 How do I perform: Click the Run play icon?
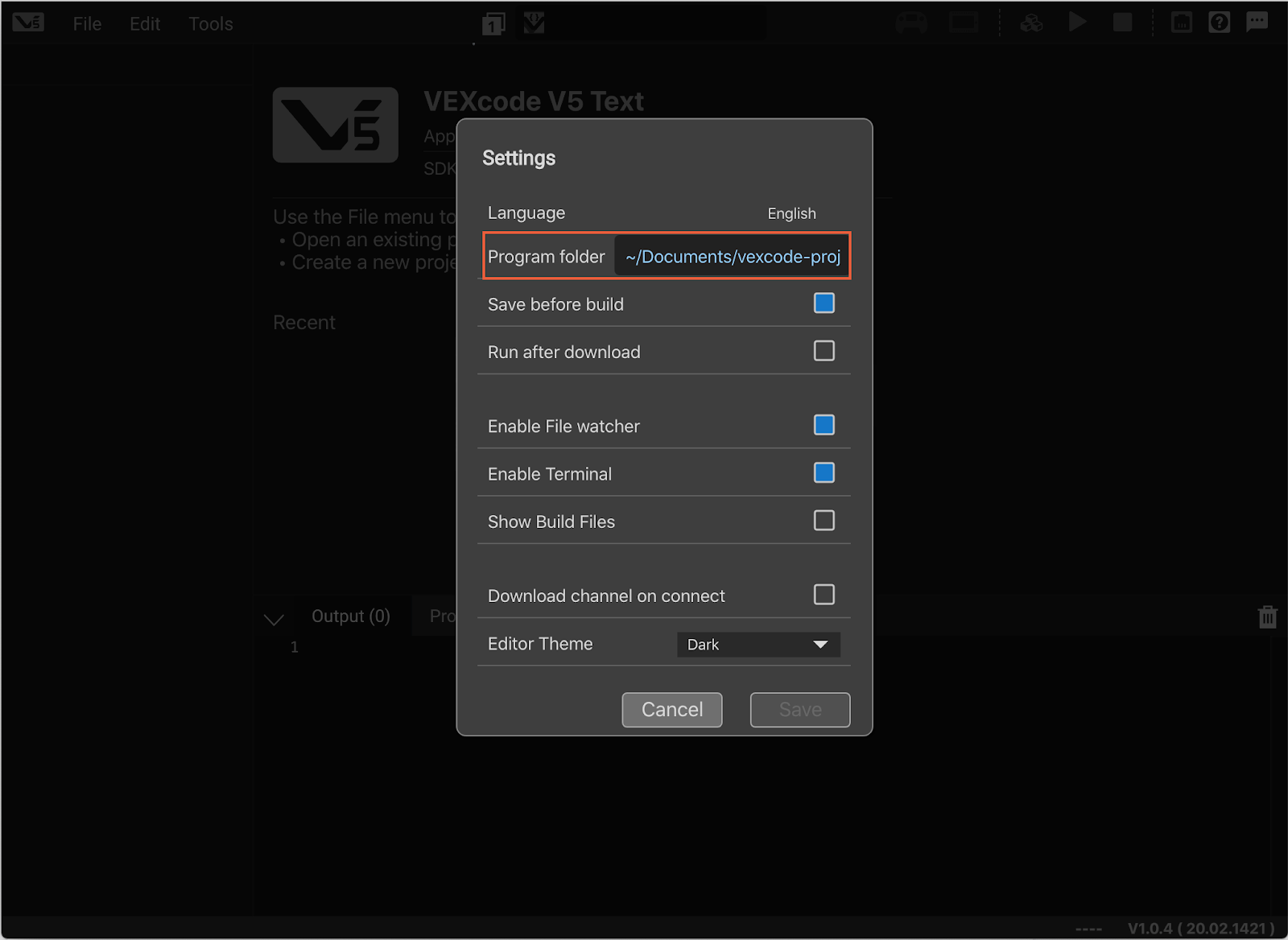(x=1077, y=23)
